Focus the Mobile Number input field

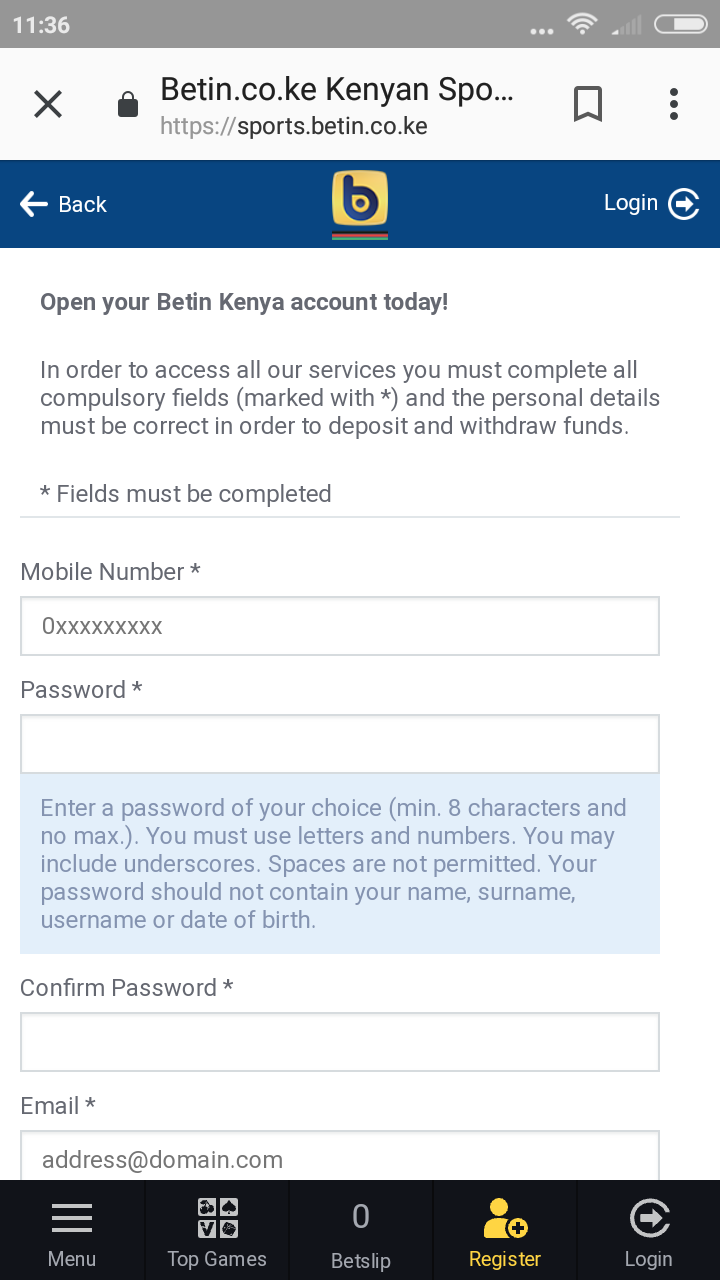tap(340, 626)
